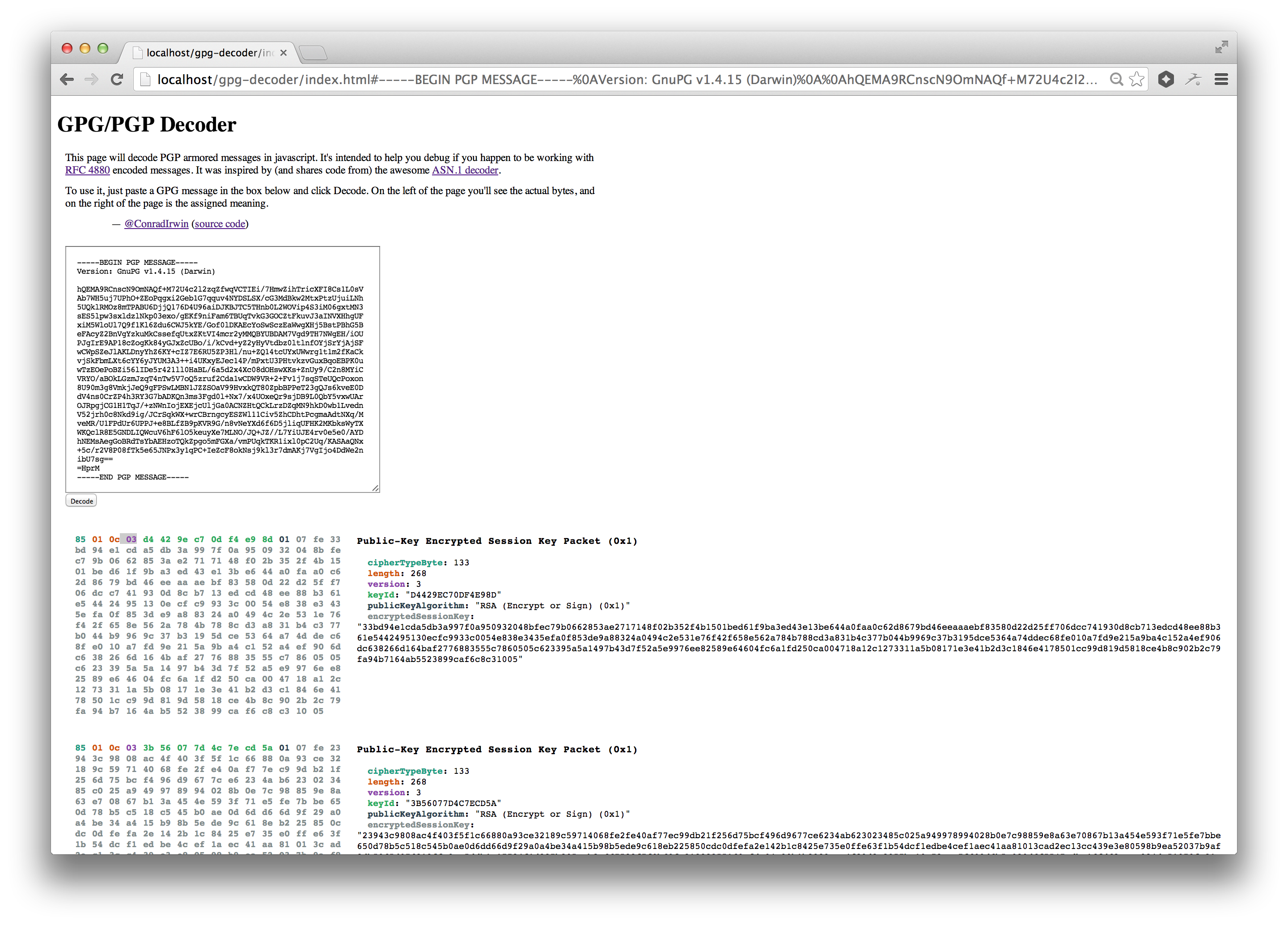Open the source code link
Image resolution: width=1288 pixels, height=925 pixels.
[220, 224]
